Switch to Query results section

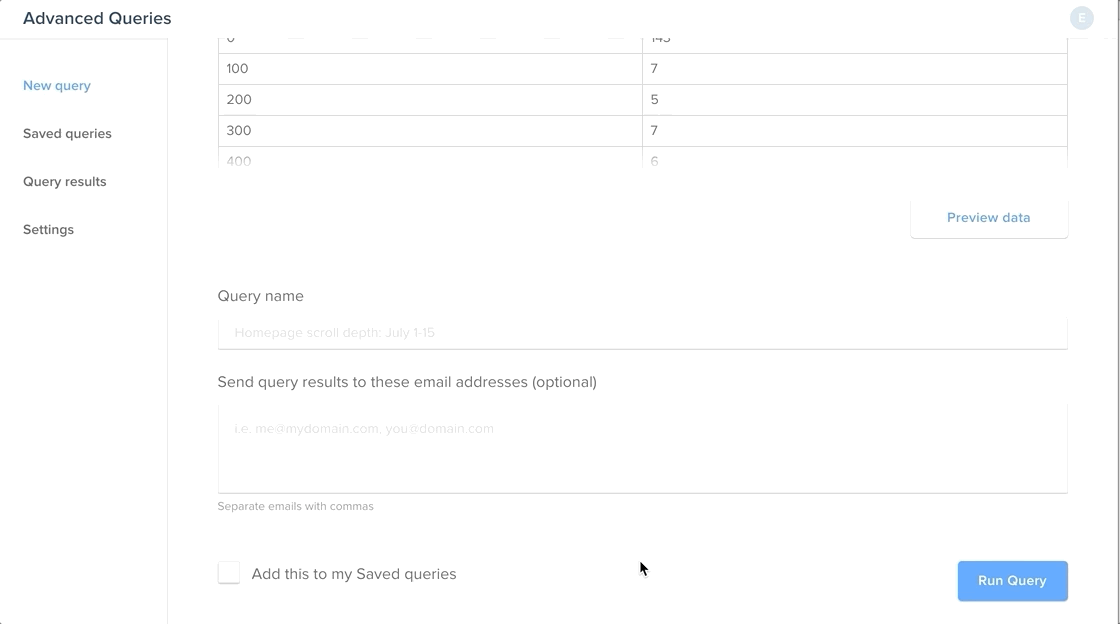64,182
